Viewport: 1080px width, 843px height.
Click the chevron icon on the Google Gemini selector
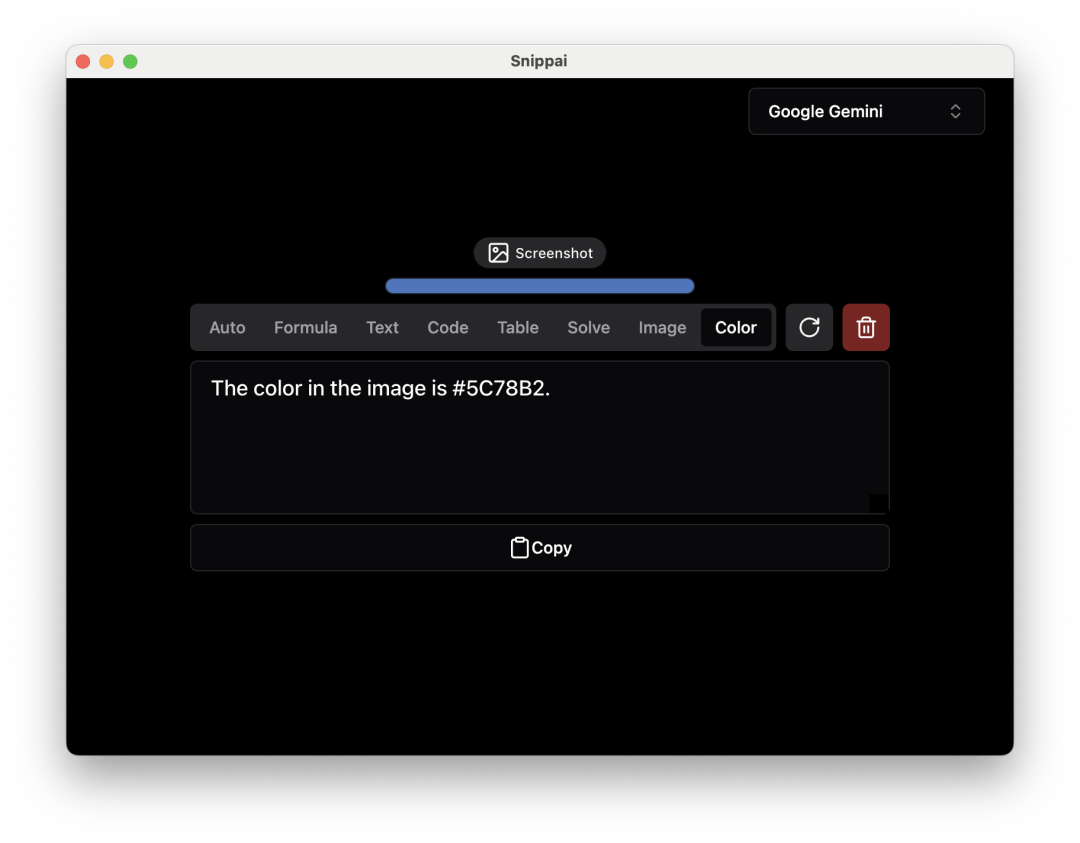pyautogui.click(x=956, y=111)
